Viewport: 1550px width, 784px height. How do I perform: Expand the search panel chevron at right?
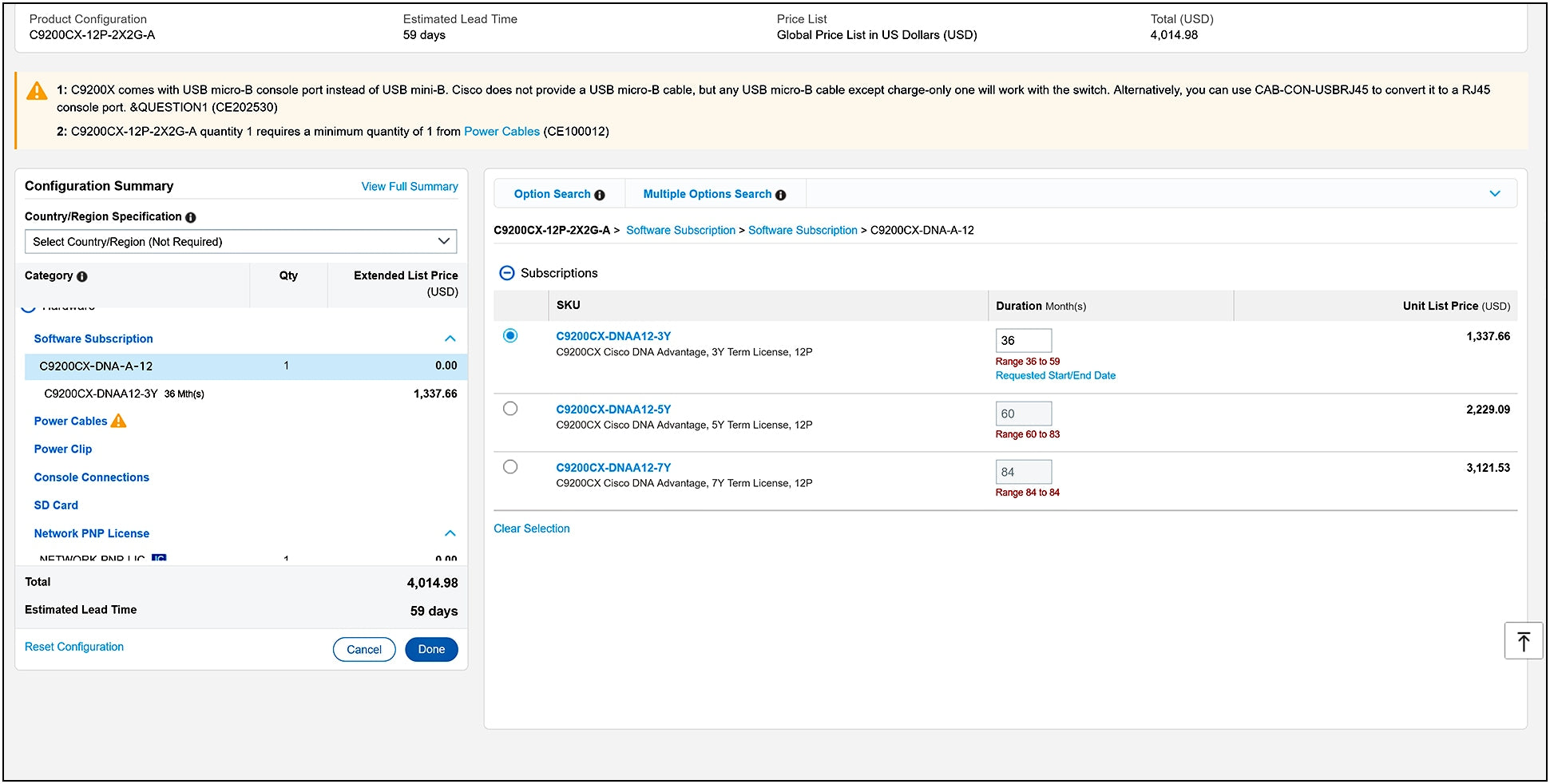point(1494,194)
